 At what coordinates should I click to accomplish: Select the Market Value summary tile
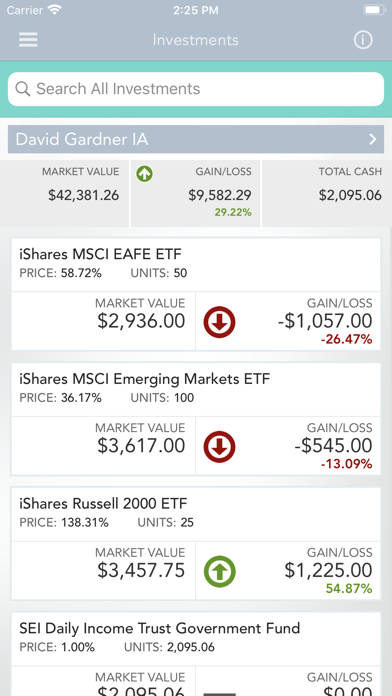click(x=64, y=194)
